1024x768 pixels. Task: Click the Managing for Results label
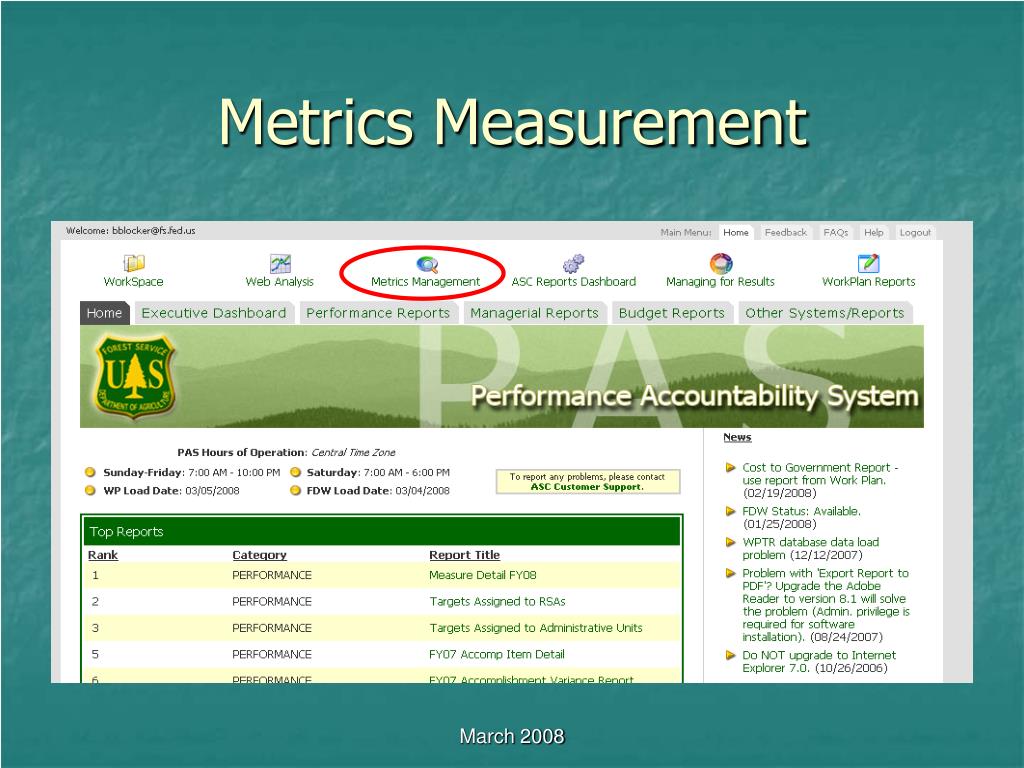click(720, 281)
